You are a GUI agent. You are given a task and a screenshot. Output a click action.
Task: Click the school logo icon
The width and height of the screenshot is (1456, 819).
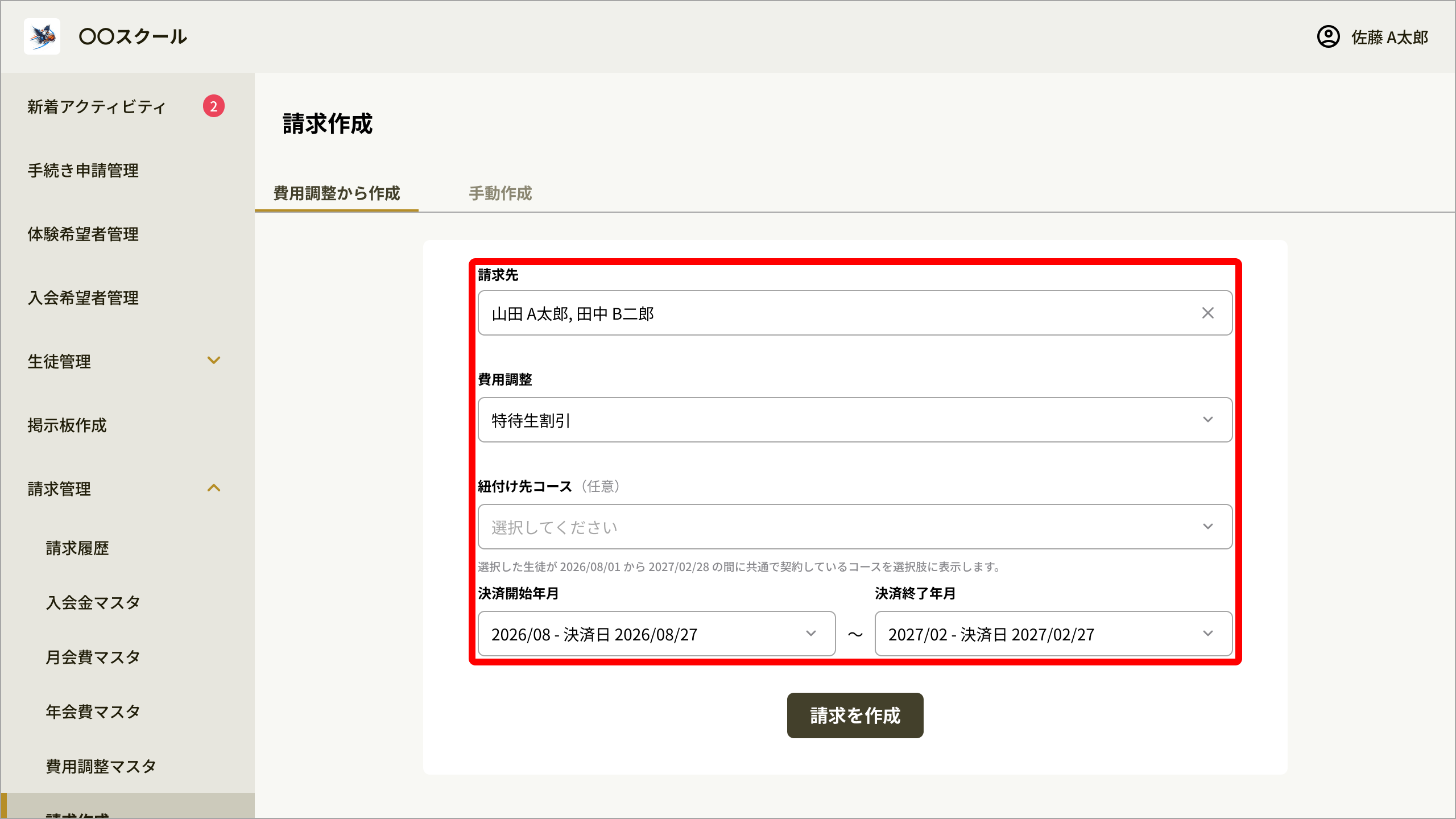42,36
